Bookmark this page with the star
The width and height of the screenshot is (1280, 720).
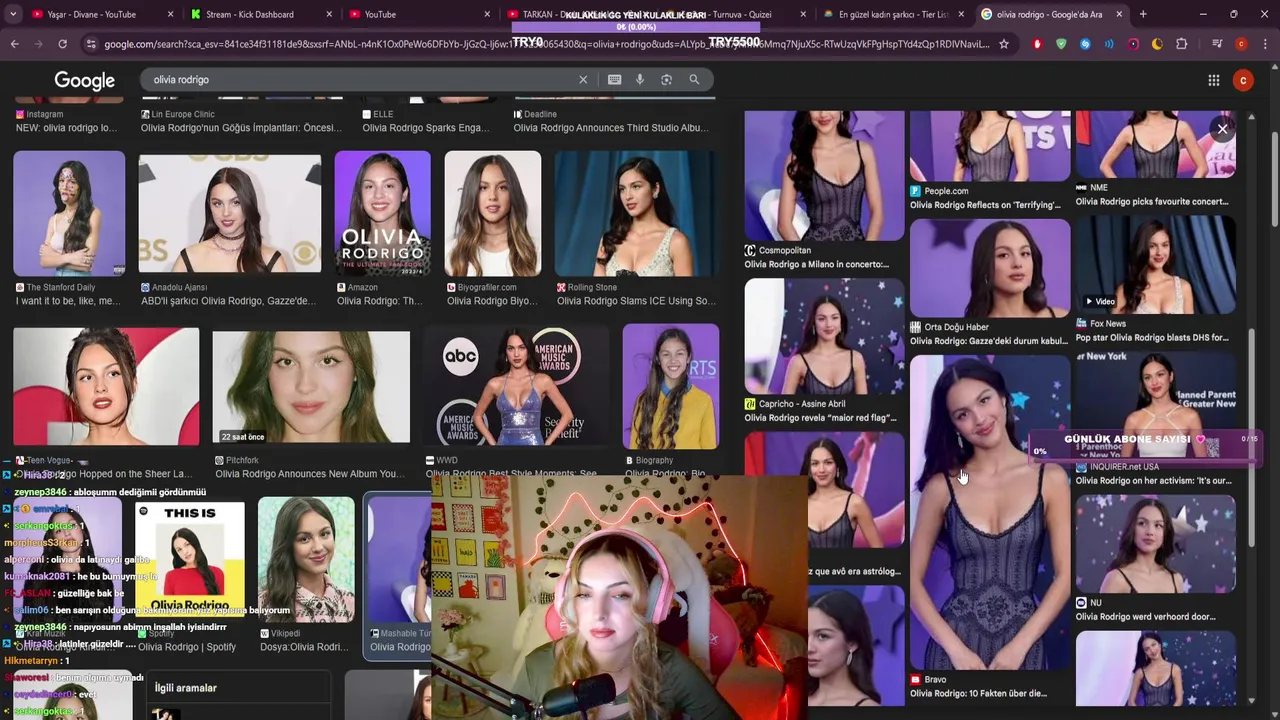1004,44
